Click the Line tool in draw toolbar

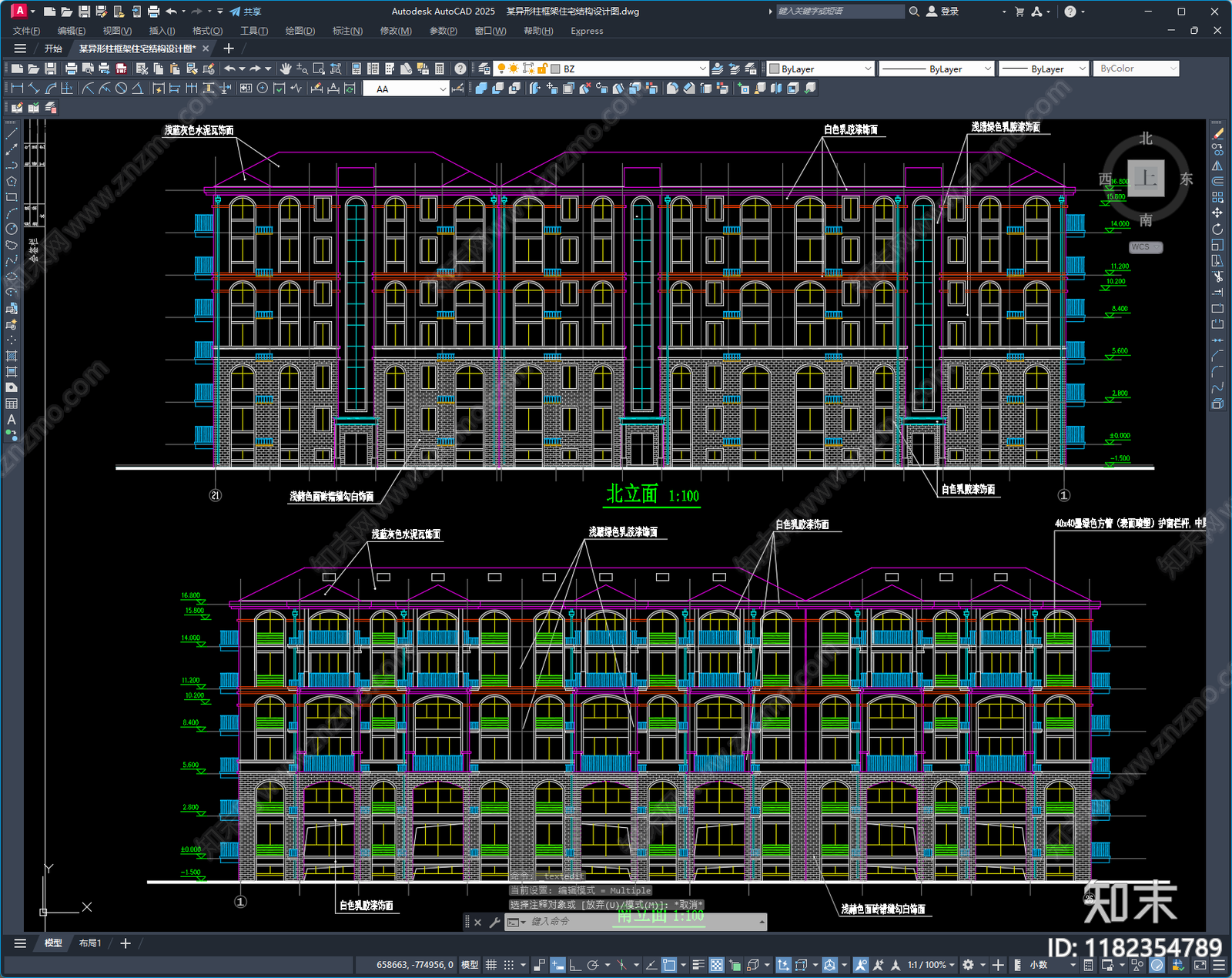tap(12, 134)
